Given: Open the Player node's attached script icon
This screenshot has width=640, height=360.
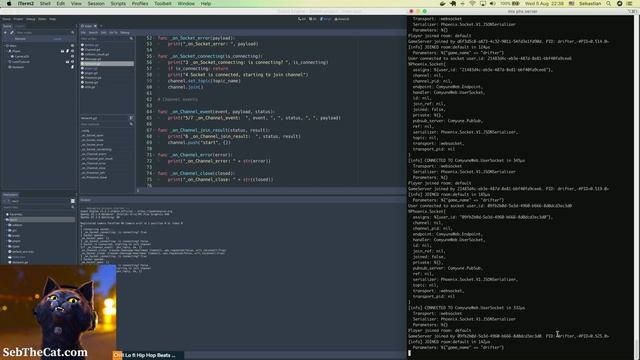Looking at the screenshot, I should 67,51.
